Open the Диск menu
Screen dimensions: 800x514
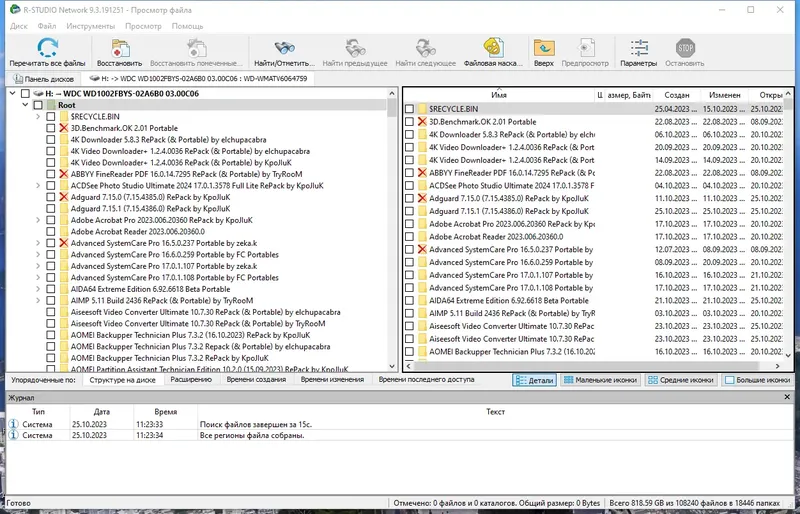[x=19, y=26]
